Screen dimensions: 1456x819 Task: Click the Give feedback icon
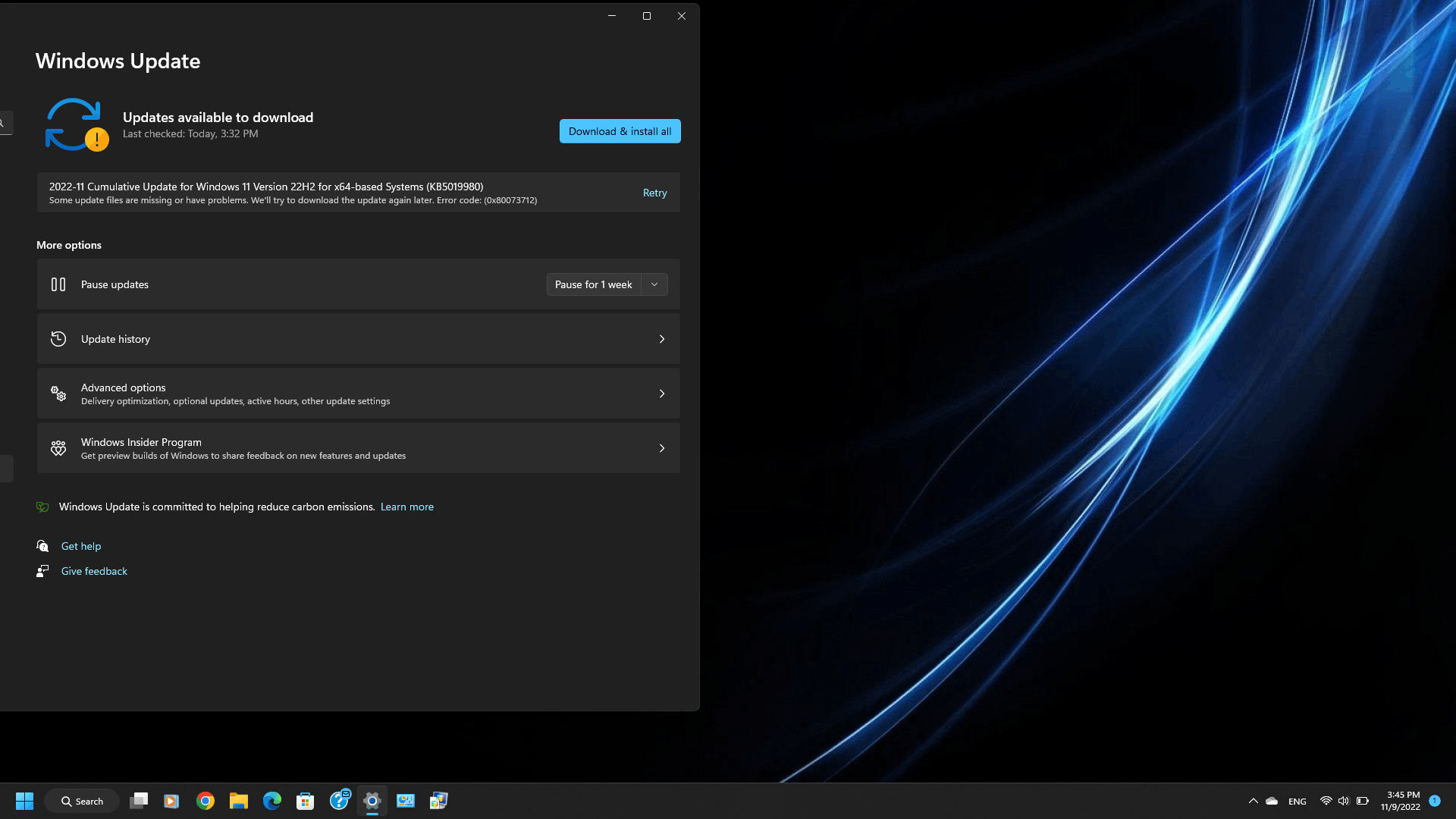42,571
